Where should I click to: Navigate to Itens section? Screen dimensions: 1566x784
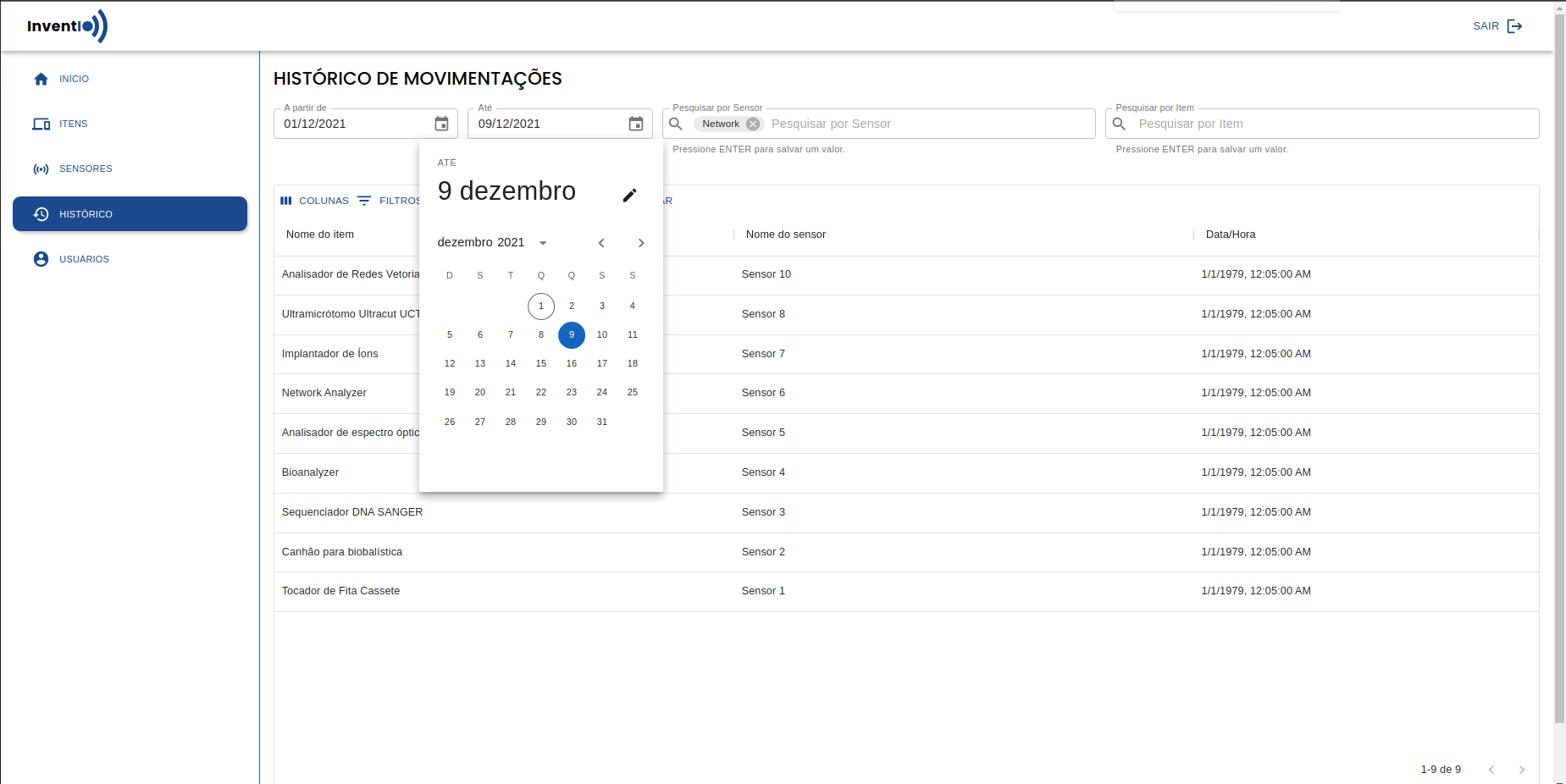tap(72, 124)
